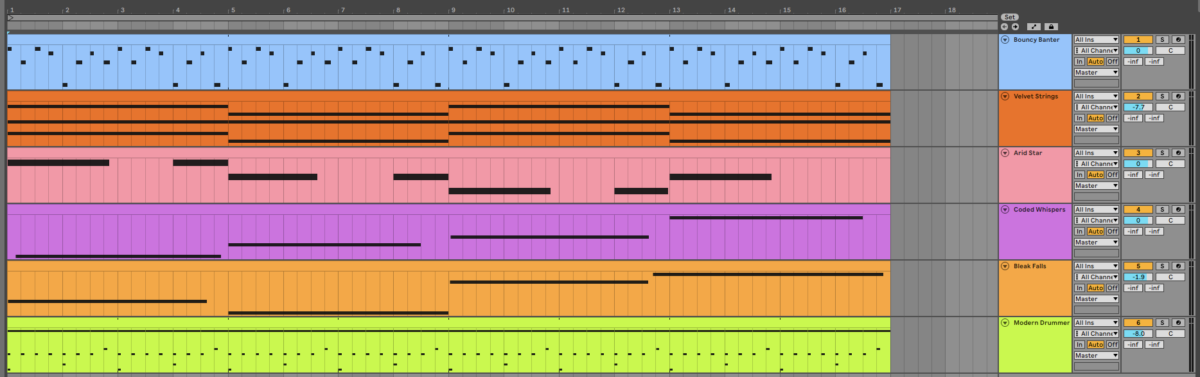Arm Velvet Strings track for recording
Screen dimensions: 1200x377
point(1178,96)
